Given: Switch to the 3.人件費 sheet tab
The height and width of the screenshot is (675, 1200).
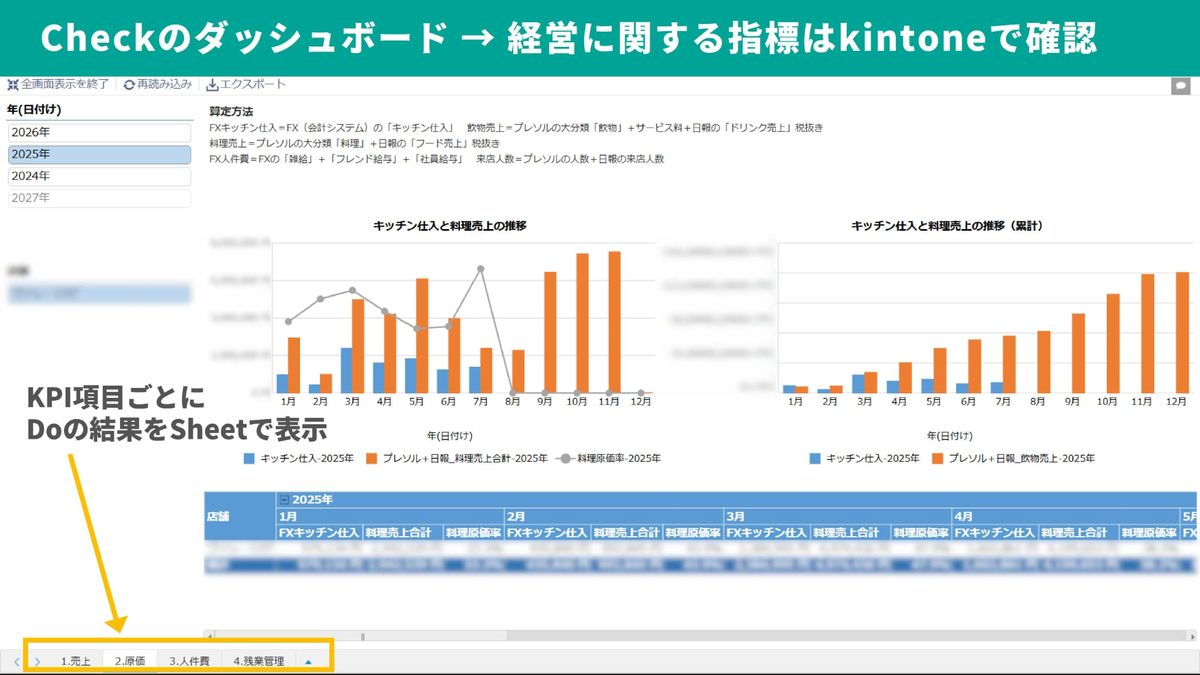Looking at the screenshot, I should coord(189,661).
